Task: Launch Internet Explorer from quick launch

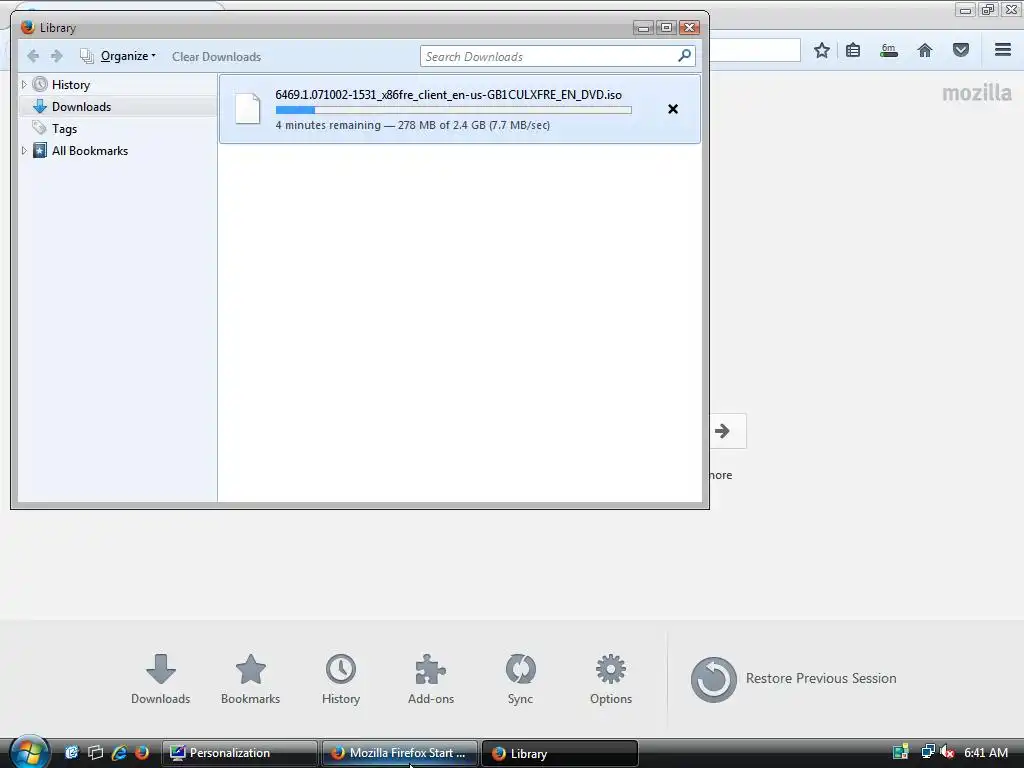Action: [x=119, y=753]
